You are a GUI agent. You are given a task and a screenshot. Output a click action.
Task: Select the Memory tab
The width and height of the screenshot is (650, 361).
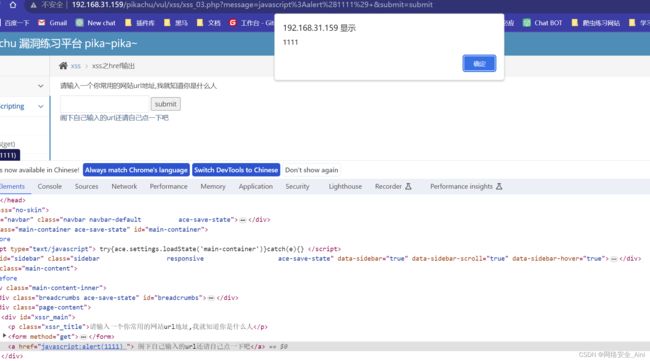coord(213,187)
